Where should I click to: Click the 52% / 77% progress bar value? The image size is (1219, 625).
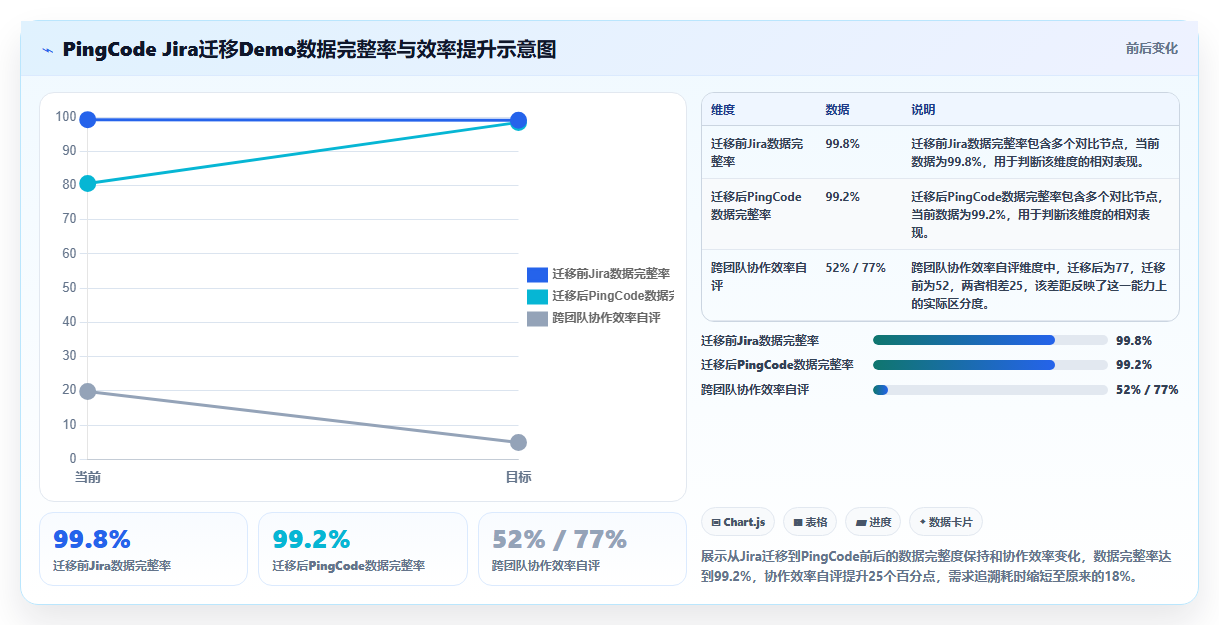tap(1147, 390)
